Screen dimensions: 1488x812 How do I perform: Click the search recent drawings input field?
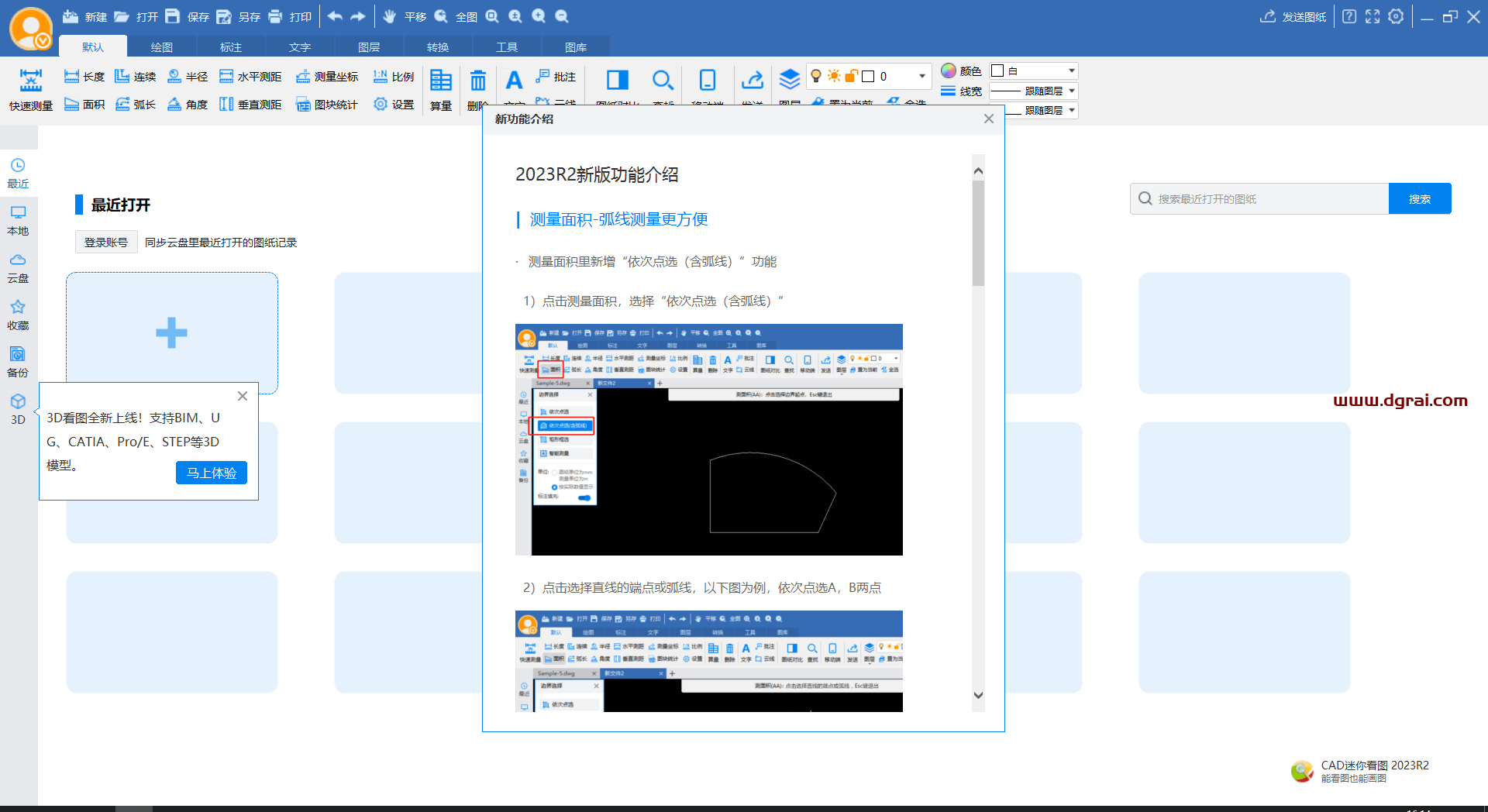[1259, 199]
